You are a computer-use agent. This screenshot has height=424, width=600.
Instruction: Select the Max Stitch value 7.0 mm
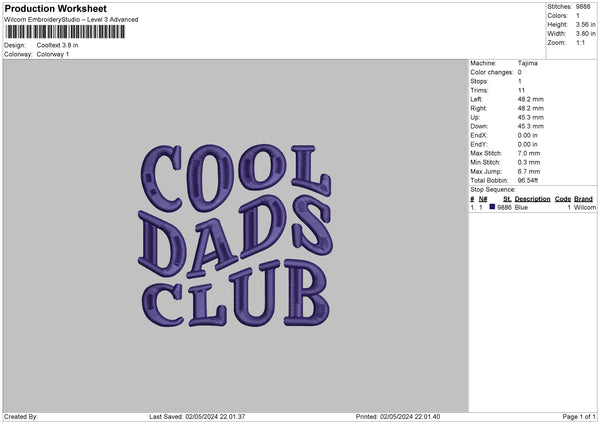point(529,153)
